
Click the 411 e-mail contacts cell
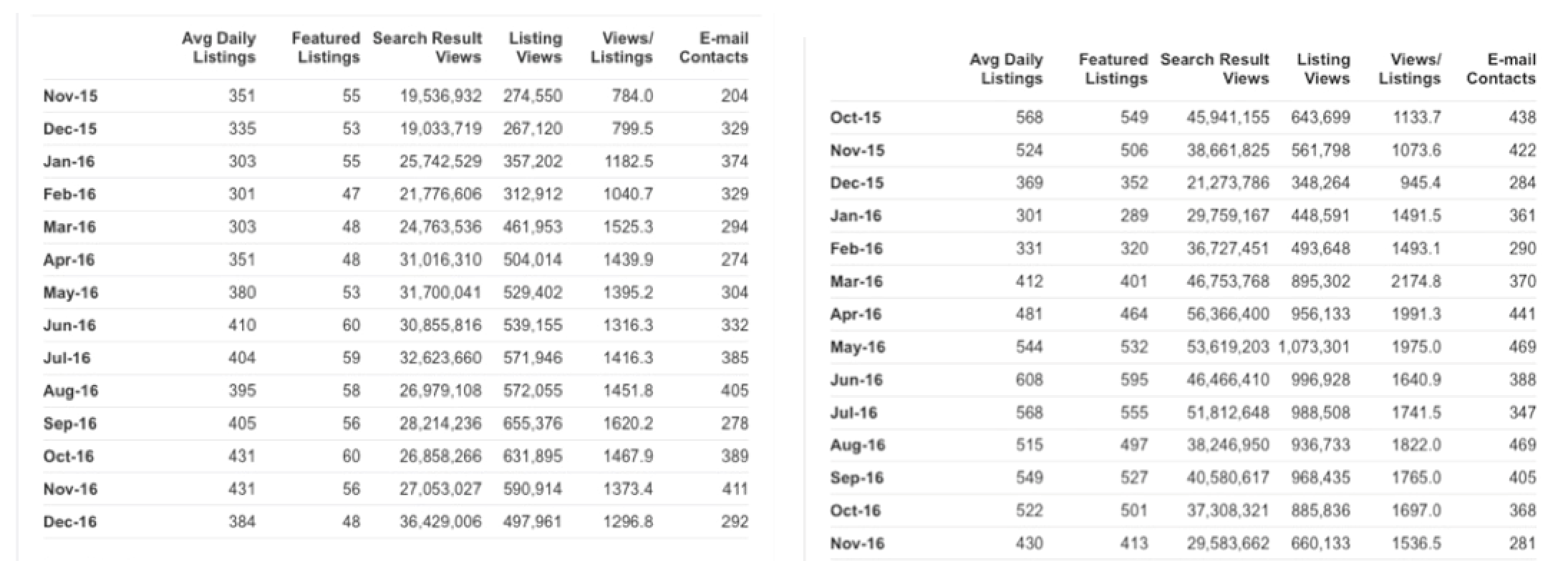point(735,489)
